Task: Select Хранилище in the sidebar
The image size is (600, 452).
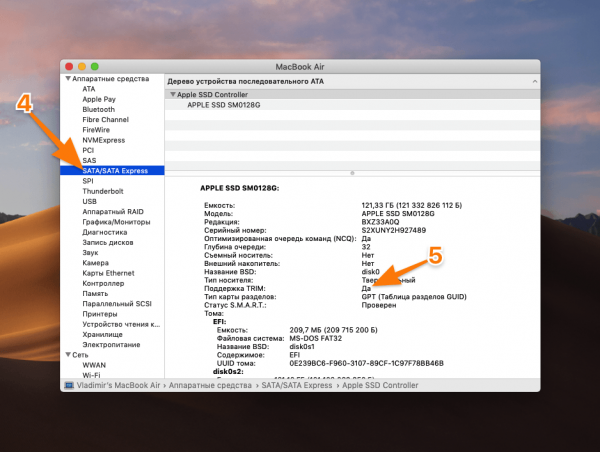Action: (x=103, y=335)
